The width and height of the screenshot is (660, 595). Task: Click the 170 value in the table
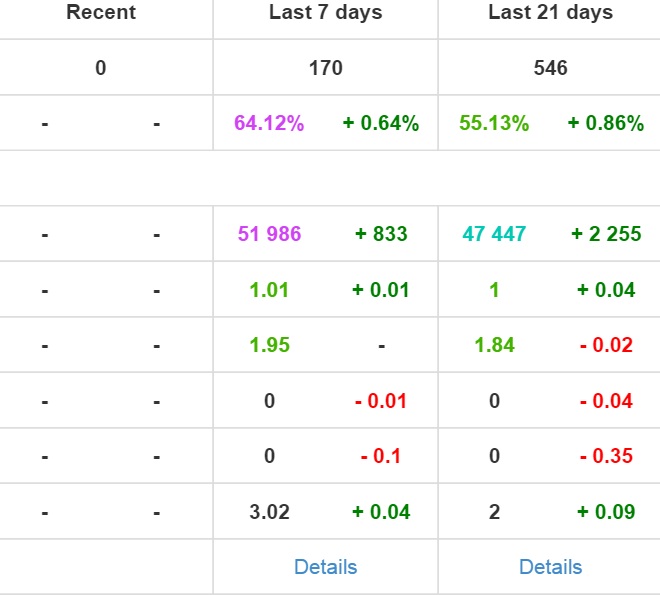click(x=325, y=68)
